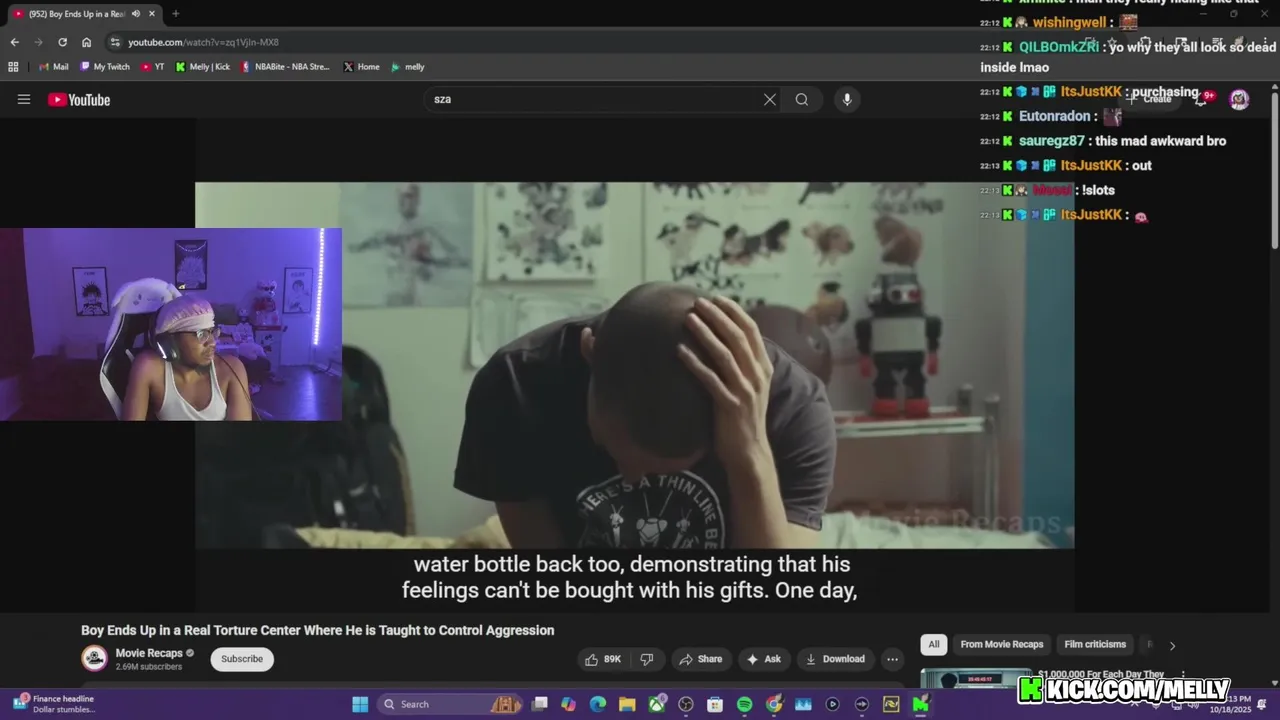Open the YouTube account avatar menu

1239,99
